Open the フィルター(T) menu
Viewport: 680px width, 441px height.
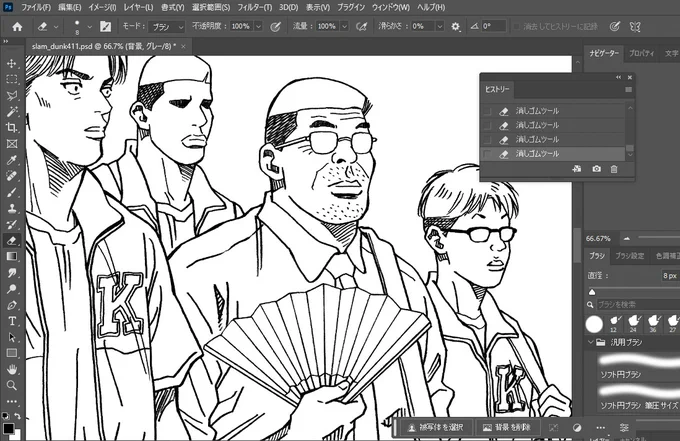coord(255,7)
